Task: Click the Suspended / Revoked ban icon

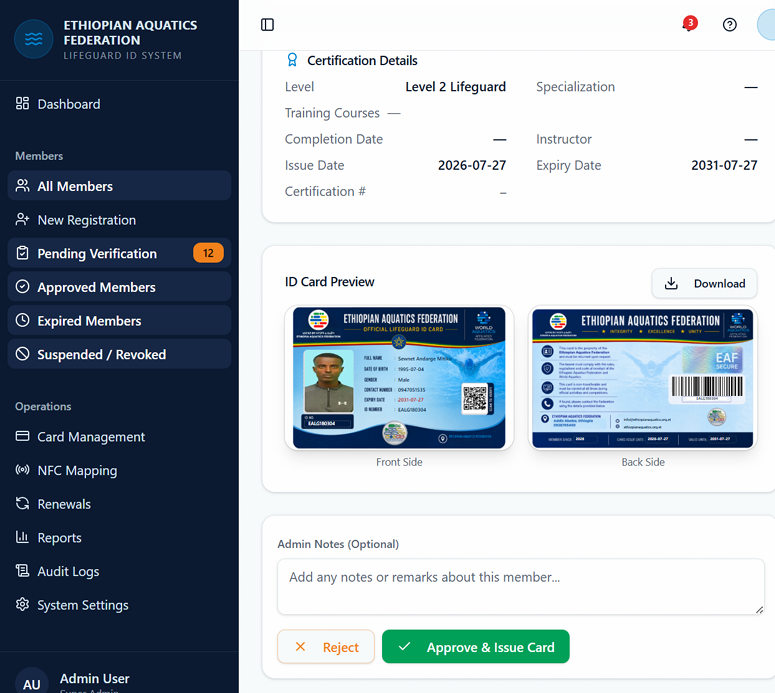Action: (22, 354)
